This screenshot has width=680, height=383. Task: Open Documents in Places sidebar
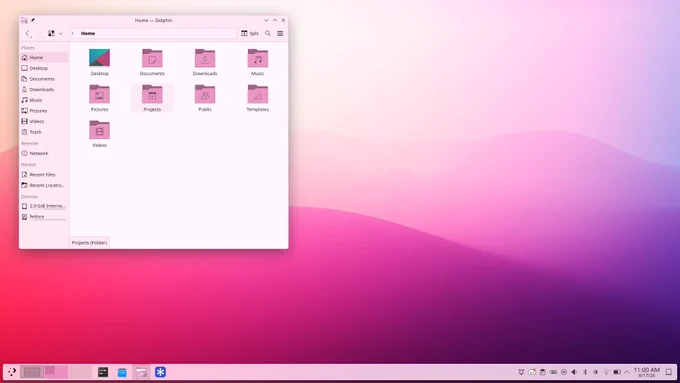coord(44,79)
